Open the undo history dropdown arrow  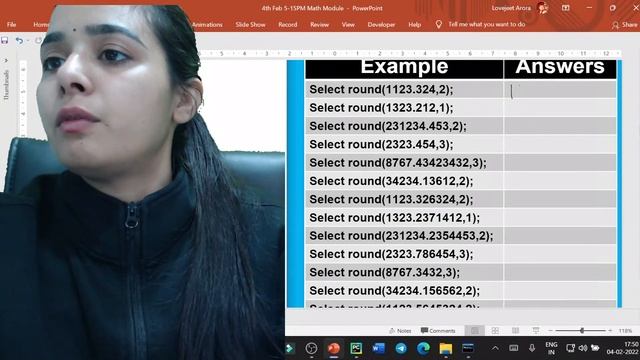click(28, 41)
